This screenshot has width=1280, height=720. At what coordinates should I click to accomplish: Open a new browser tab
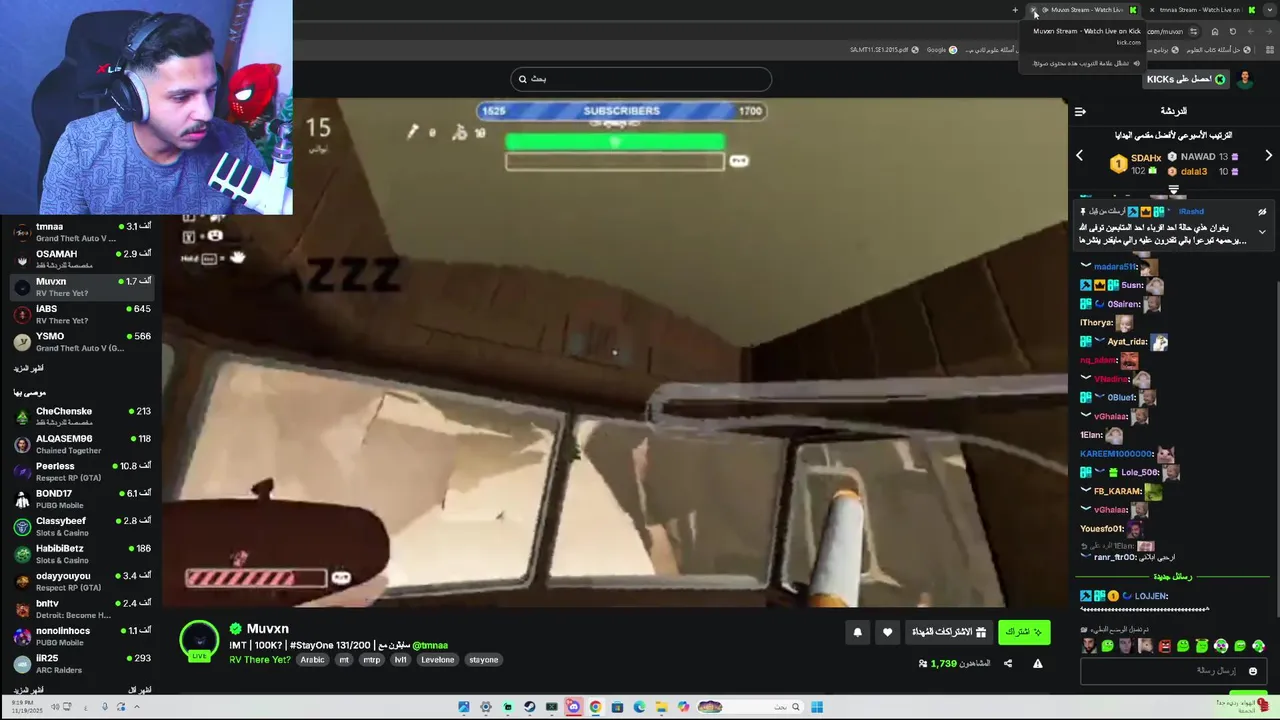coord(1015,10)
